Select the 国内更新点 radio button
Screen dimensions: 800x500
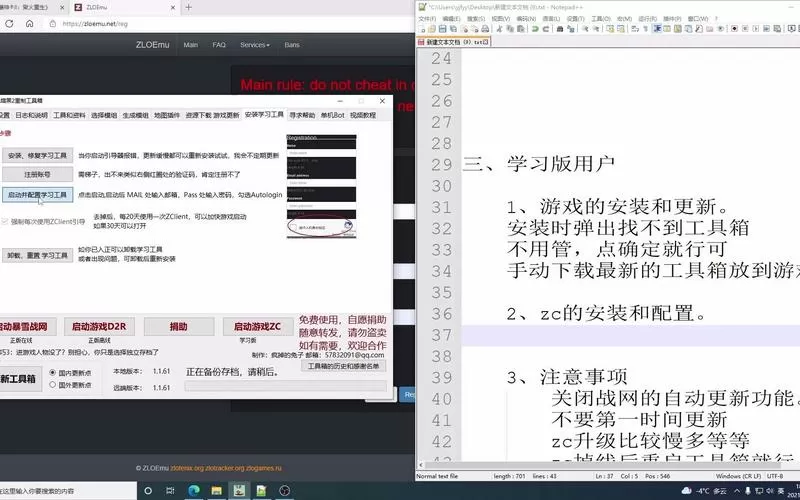53,372
